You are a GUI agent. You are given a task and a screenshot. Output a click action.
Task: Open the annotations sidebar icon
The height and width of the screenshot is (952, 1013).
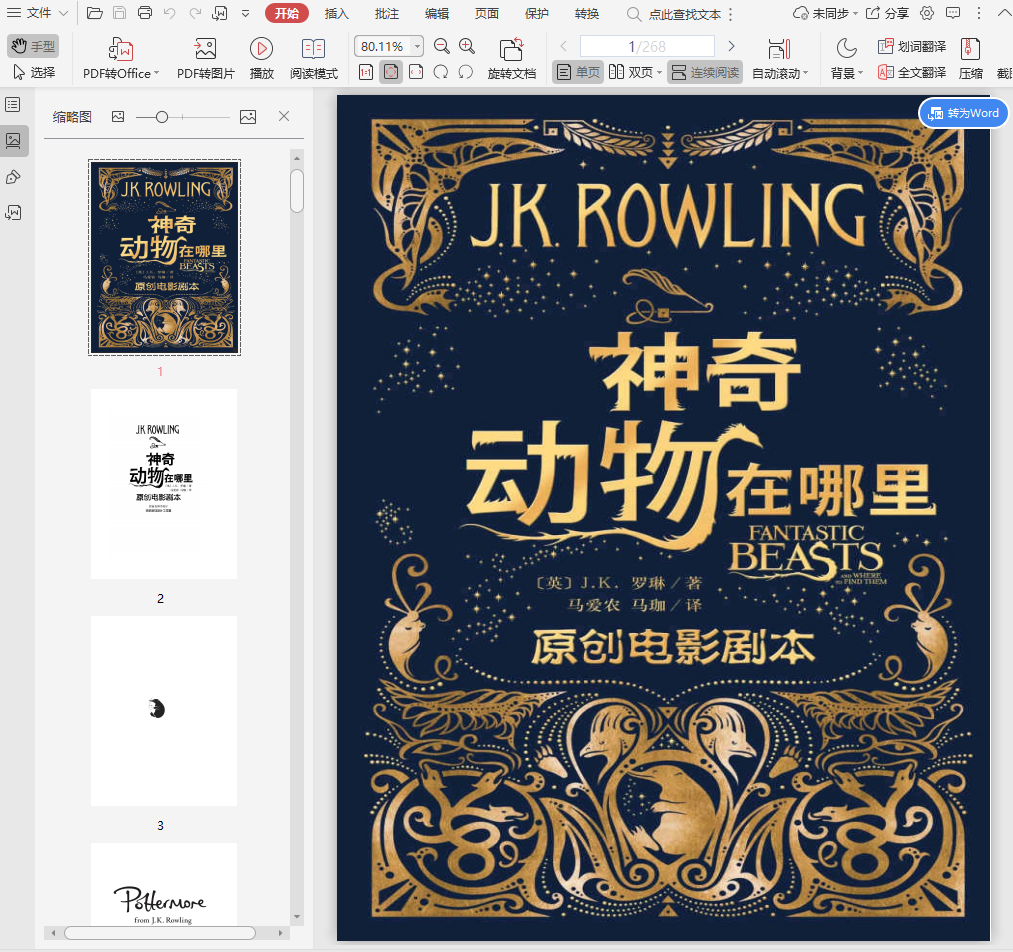coord(13,177)
